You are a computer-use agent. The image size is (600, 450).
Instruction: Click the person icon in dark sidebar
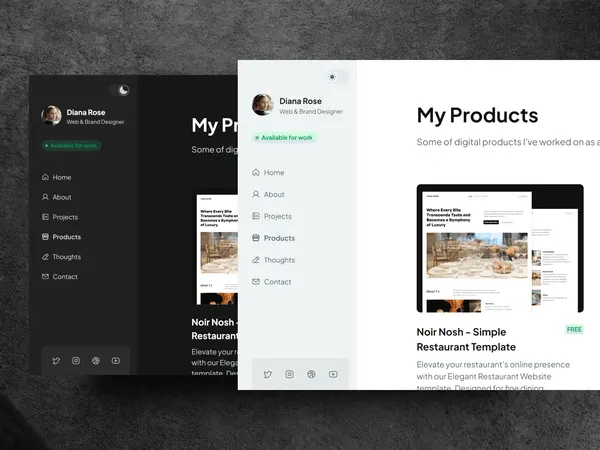pyautogui.click(x=45, y=197)
